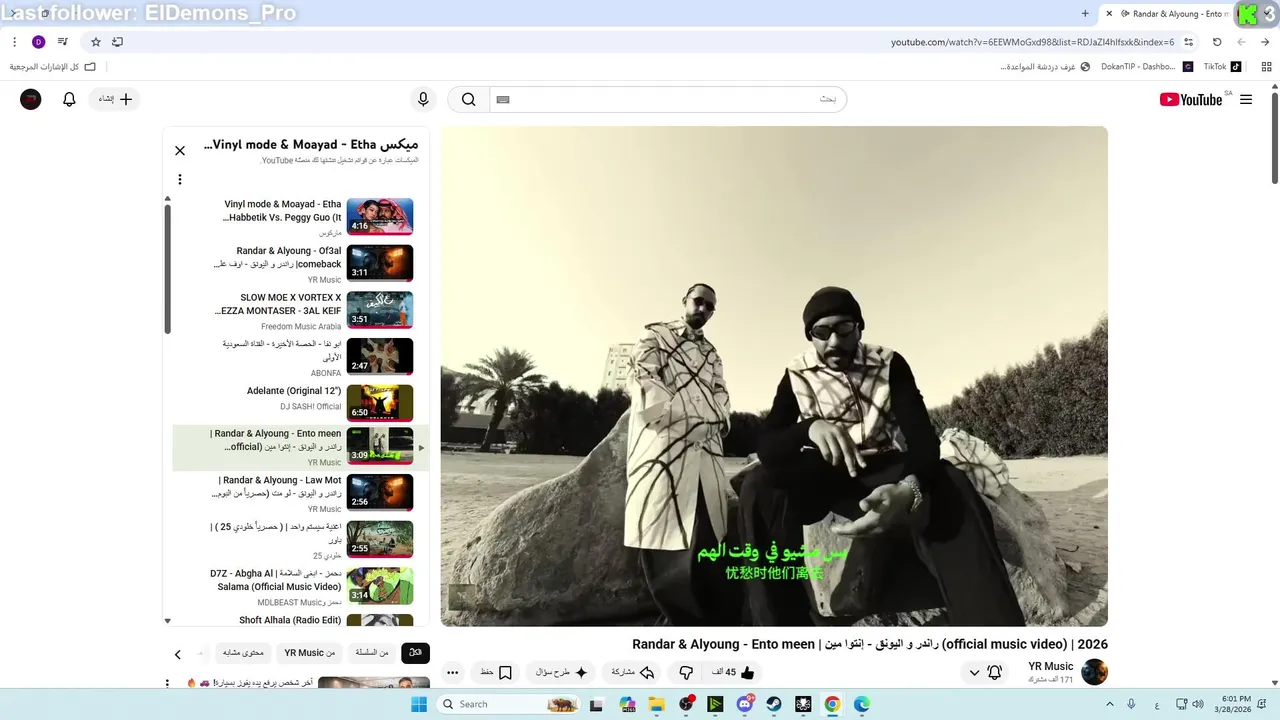Select the 'من YR Music' filter chip

coord(309,653)
